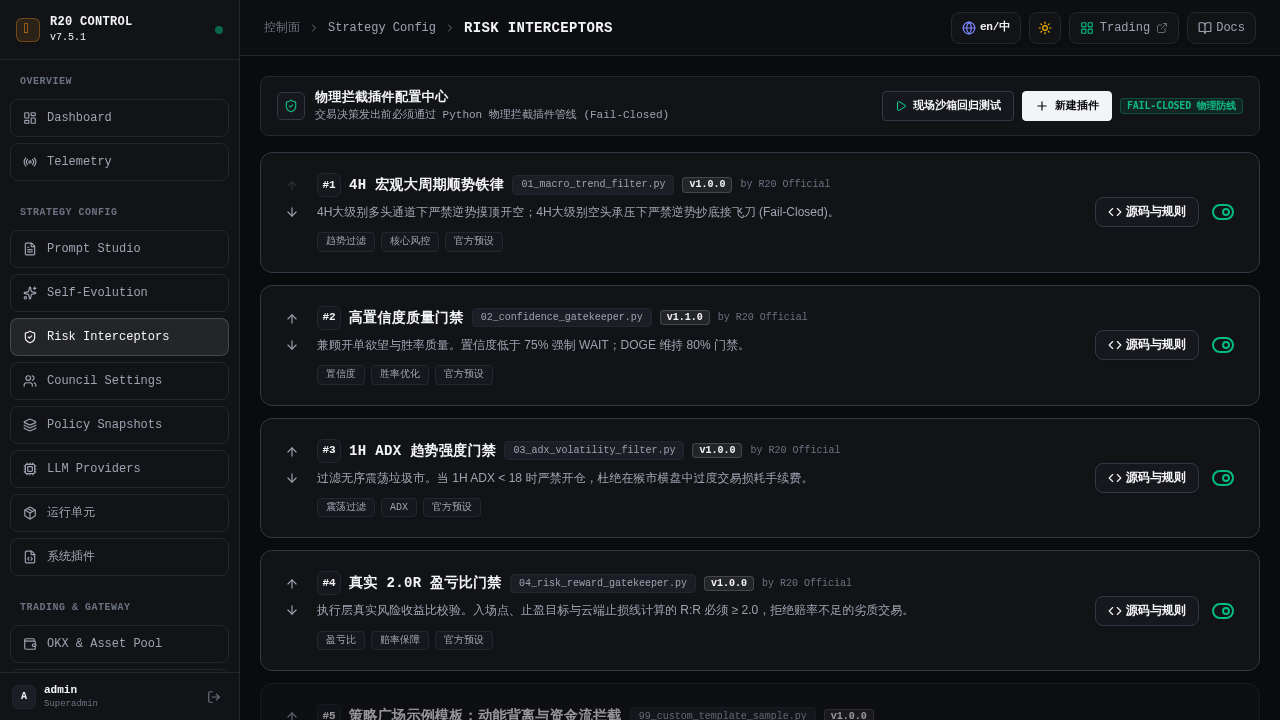Click the 4H 宏观大周期顺势铁律 title
Screen dimensions: 1280x720
pos(426,185)
